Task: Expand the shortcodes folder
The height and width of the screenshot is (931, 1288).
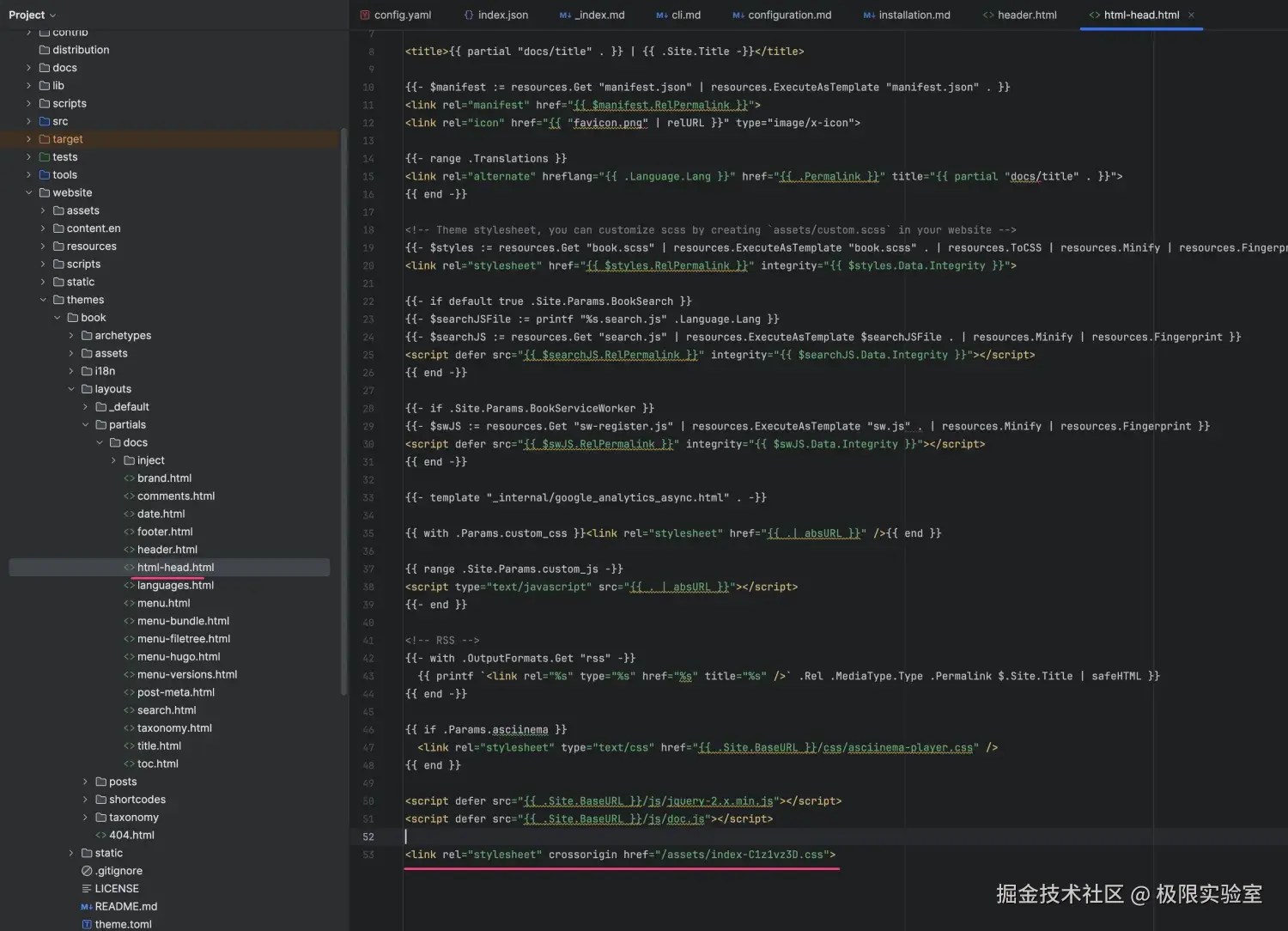Action: 85,800
